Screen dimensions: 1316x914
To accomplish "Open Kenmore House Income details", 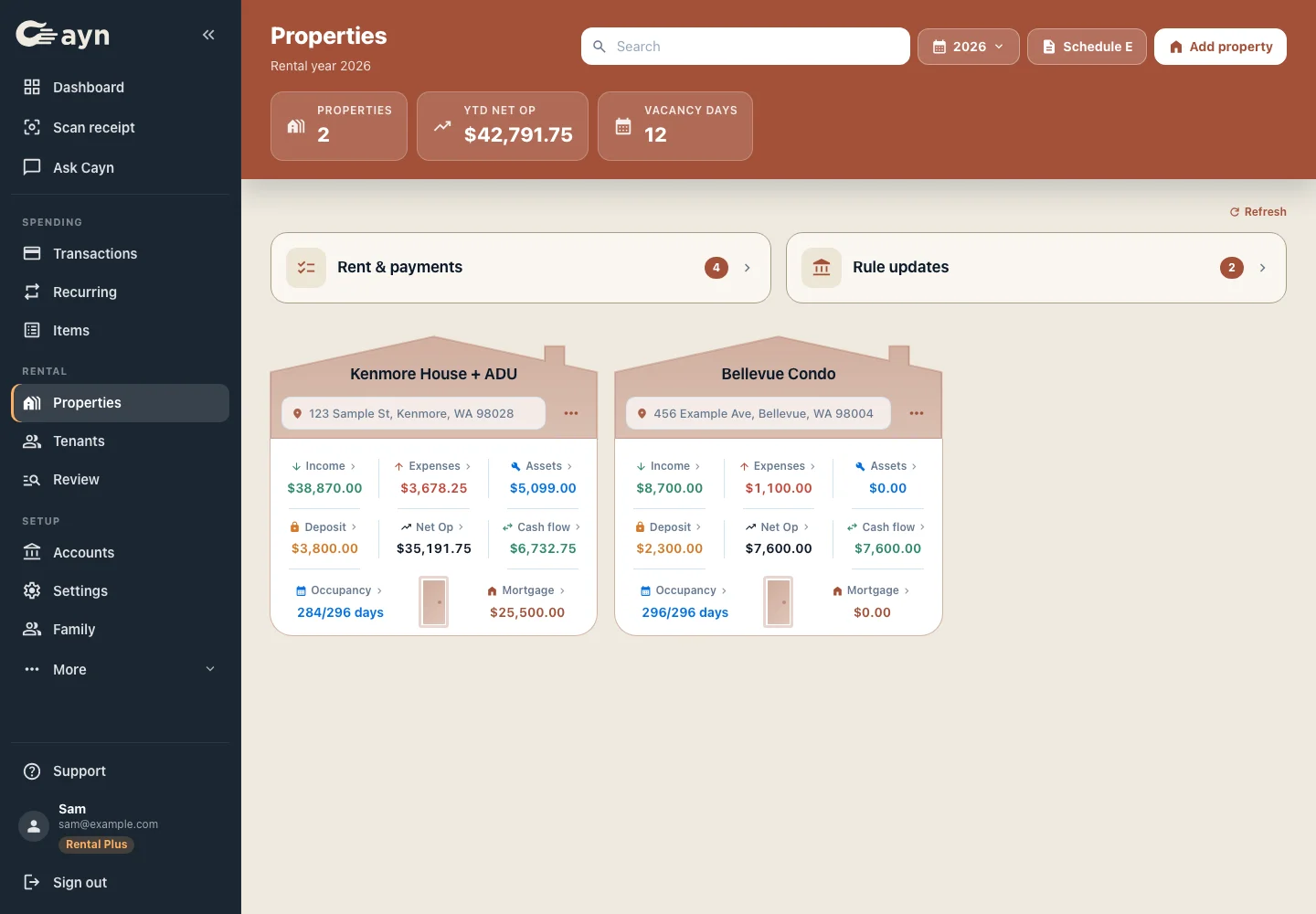I will point(324,477).
